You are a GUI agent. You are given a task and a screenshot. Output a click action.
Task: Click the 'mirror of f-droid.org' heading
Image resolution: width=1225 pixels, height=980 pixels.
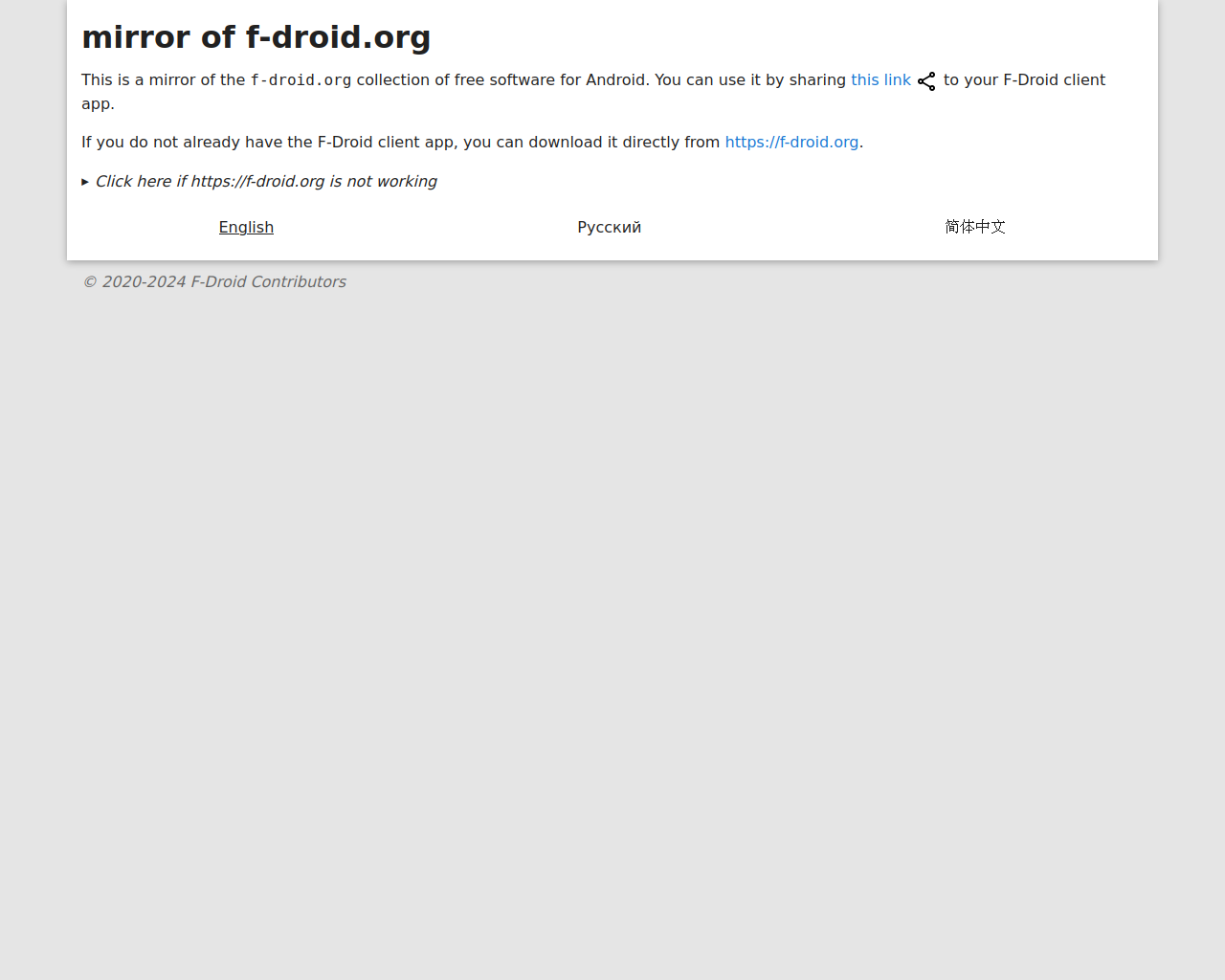tap(256, 37)
